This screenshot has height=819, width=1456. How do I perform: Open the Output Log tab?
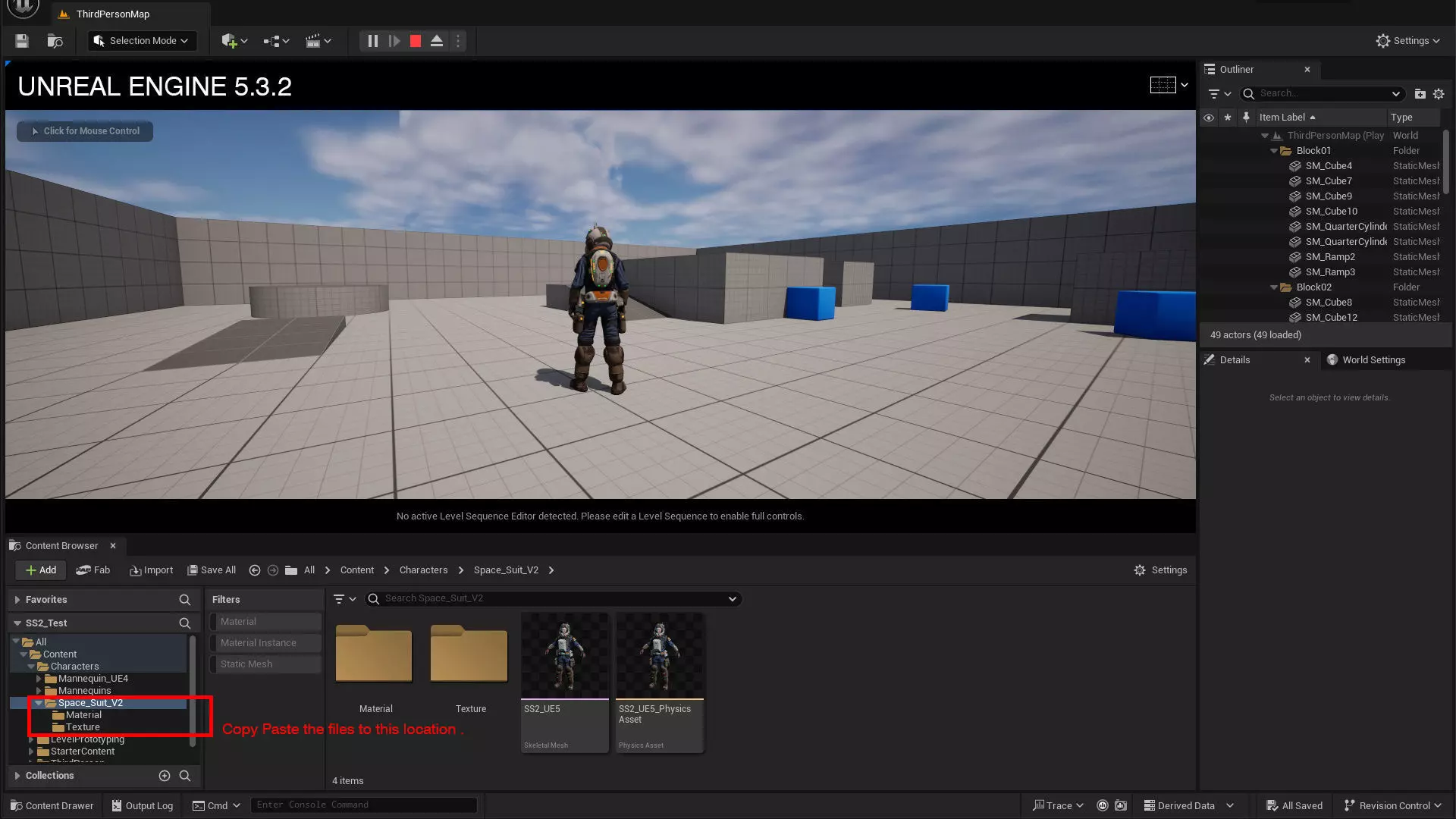142,805
